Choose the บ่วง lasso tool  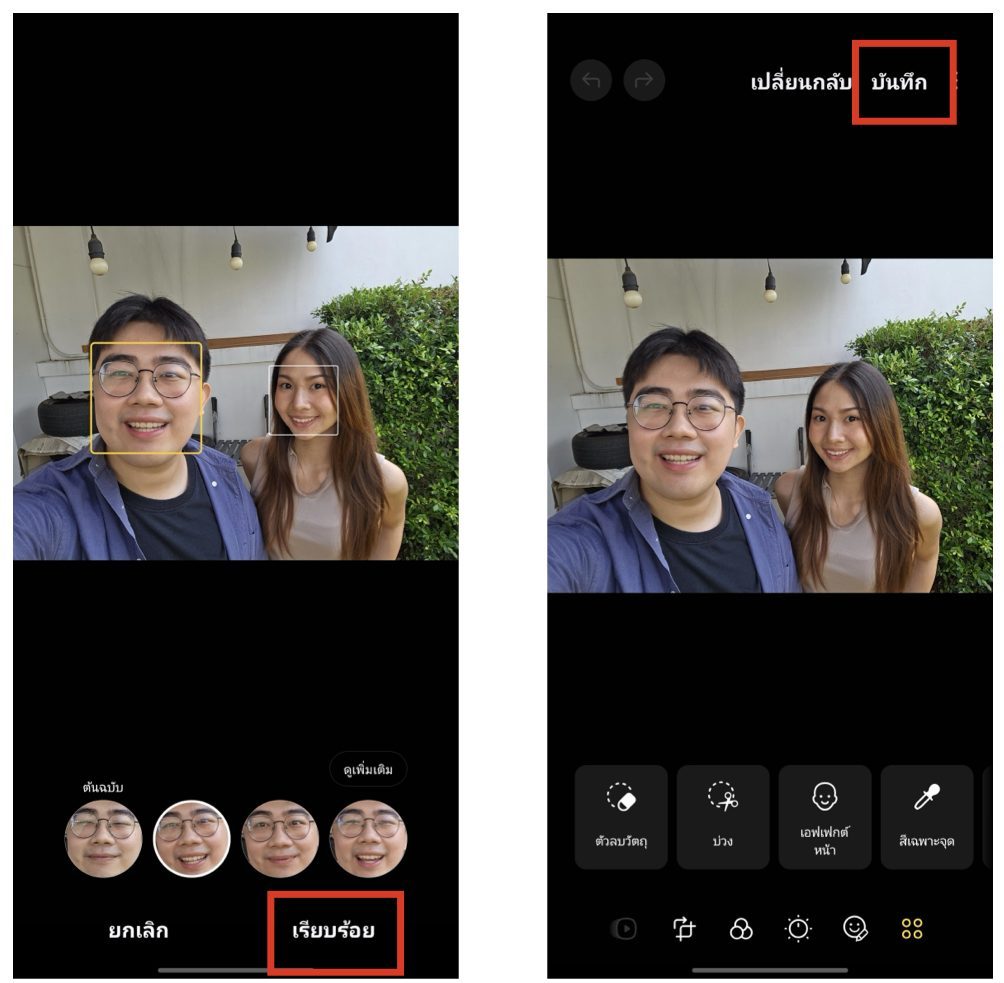tap(723, 816)
